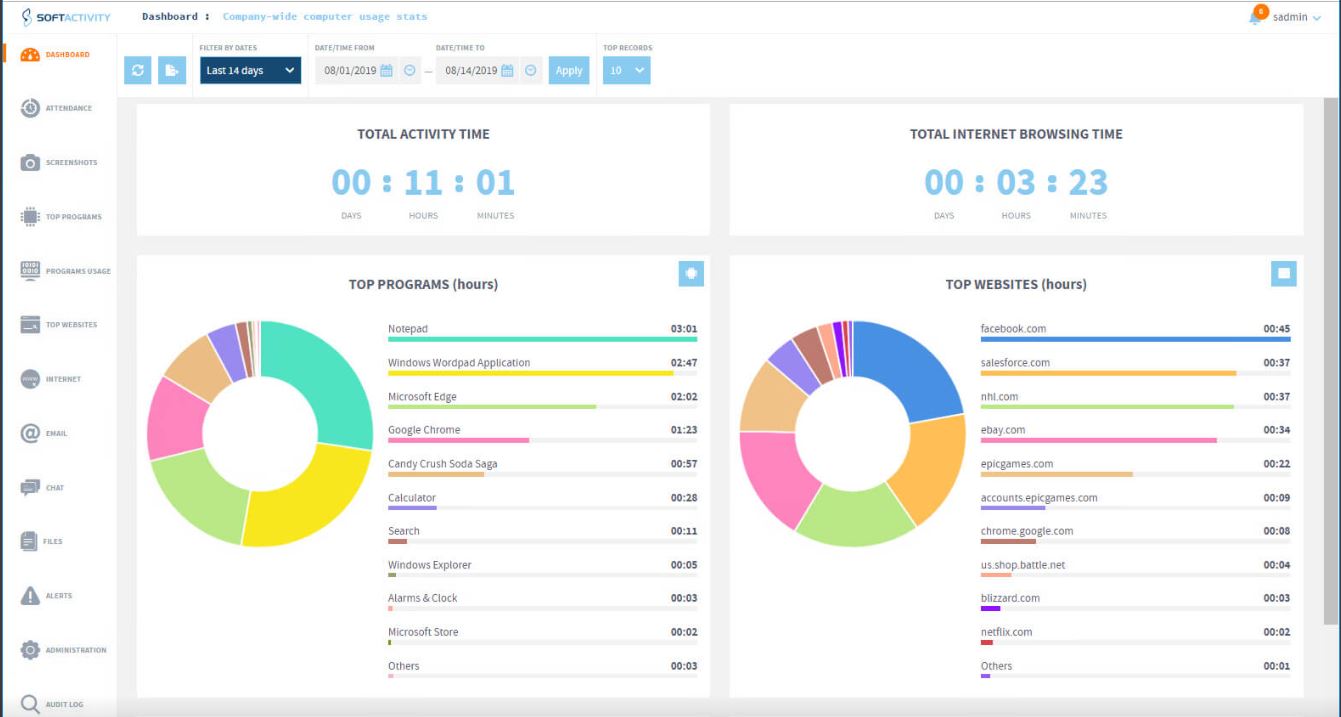The image size is (1341, 717).
Task: Open the notifications bell icon
Action: [x=1256, y=17]
